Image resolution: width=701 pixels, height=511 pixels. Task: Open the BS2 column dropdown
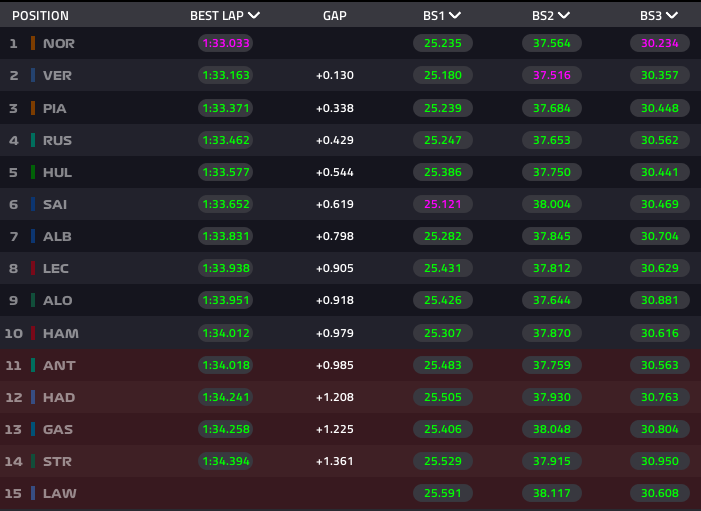click(564, 16)
